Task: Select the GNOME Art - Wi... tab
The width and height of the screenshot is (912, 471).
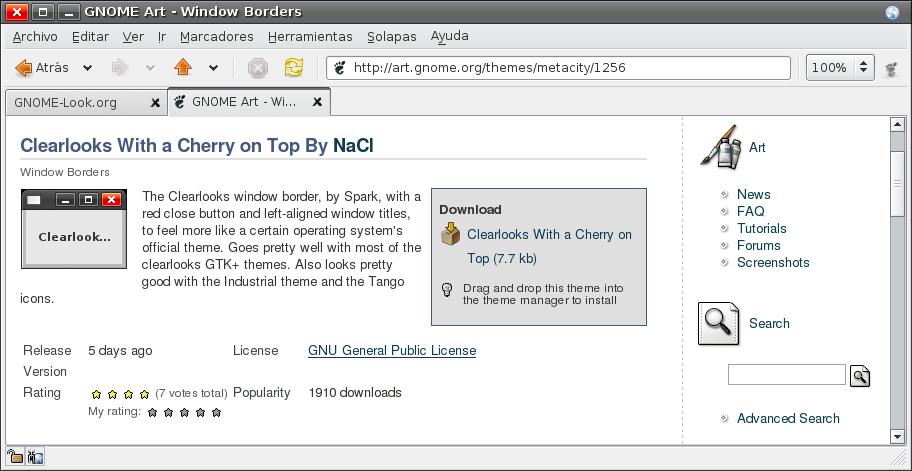Action: 249,102
